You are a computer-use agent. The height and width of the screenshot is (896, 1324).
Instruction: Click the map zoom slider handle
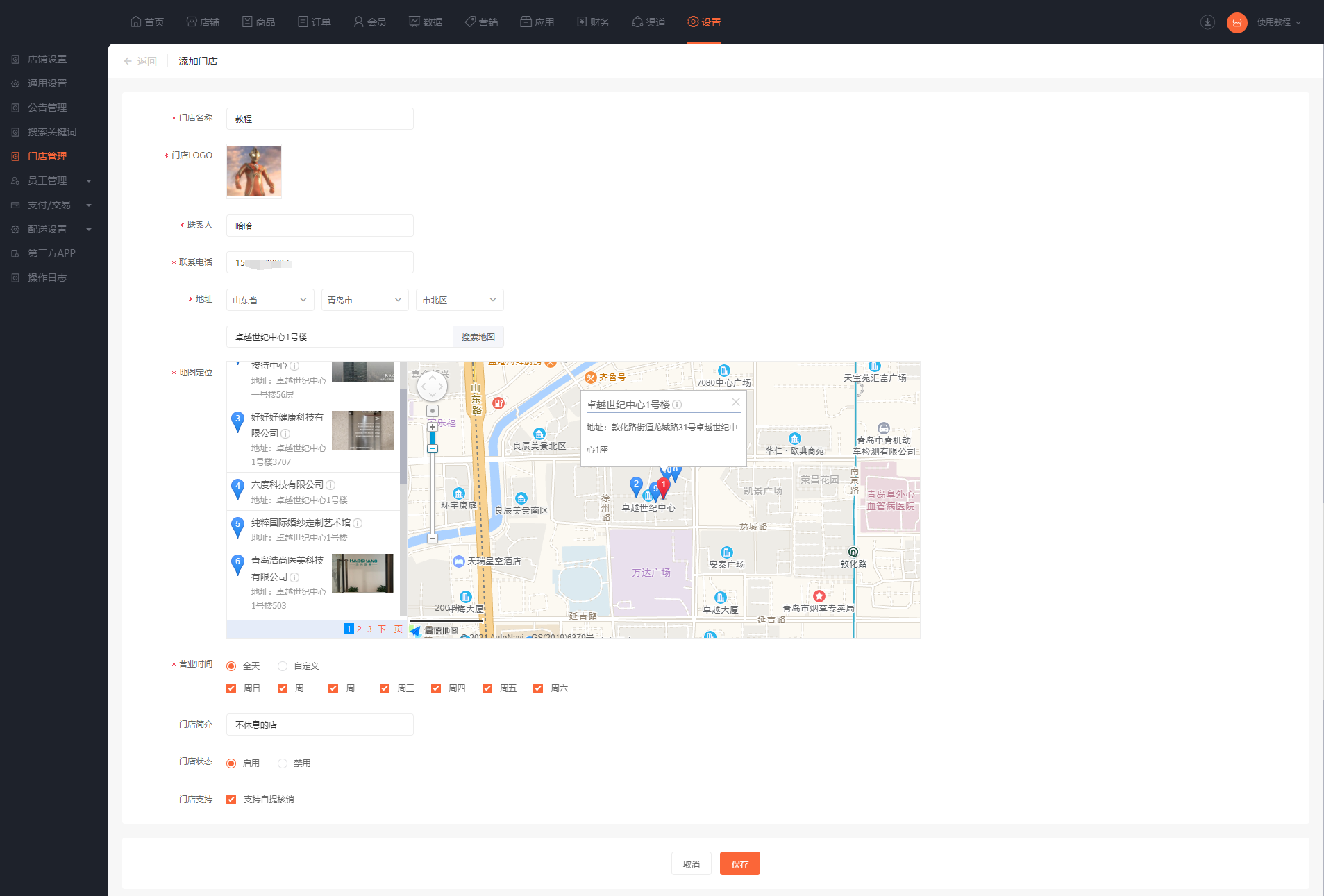tap(432, 448)
